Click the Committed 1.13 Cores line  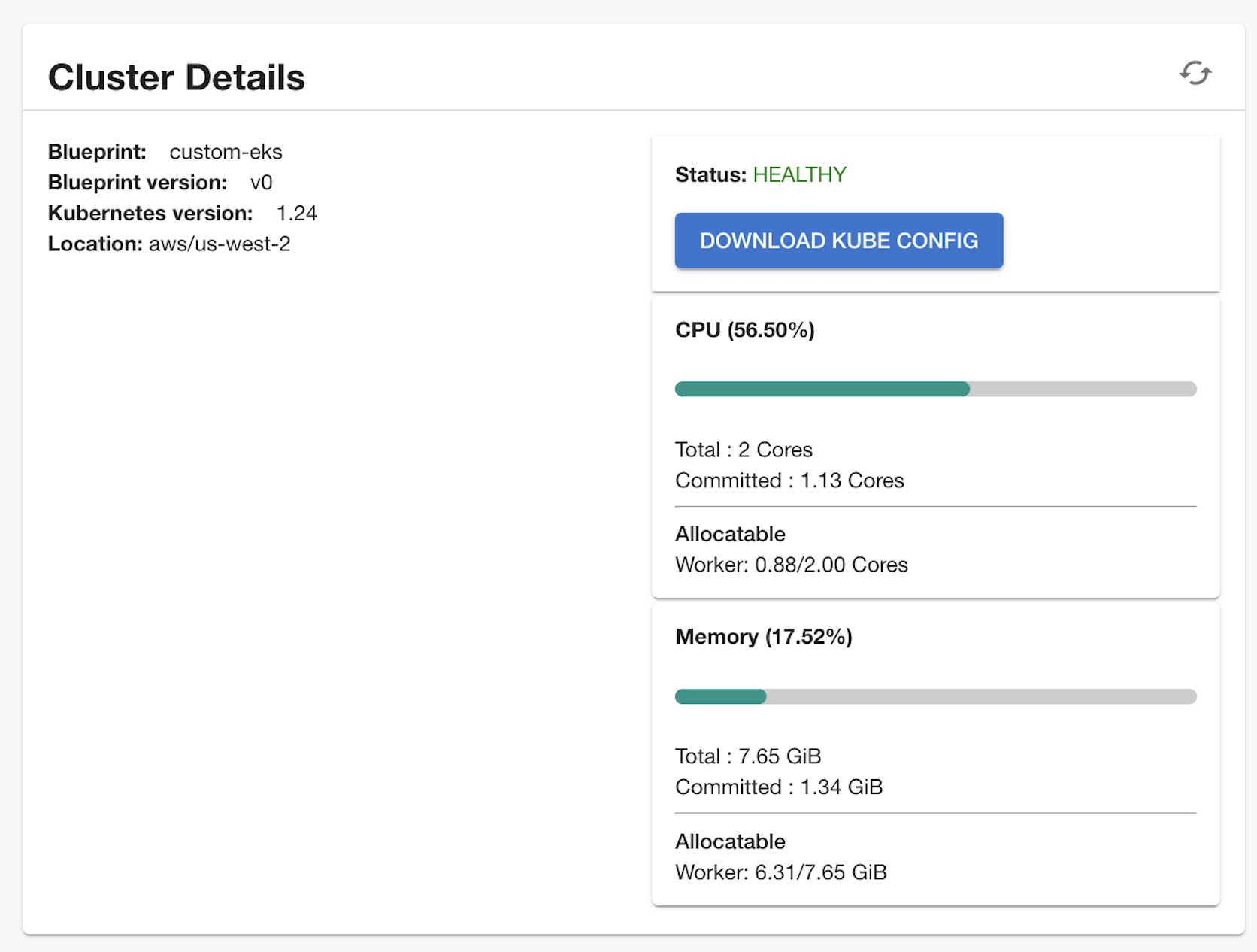[789, 481]
